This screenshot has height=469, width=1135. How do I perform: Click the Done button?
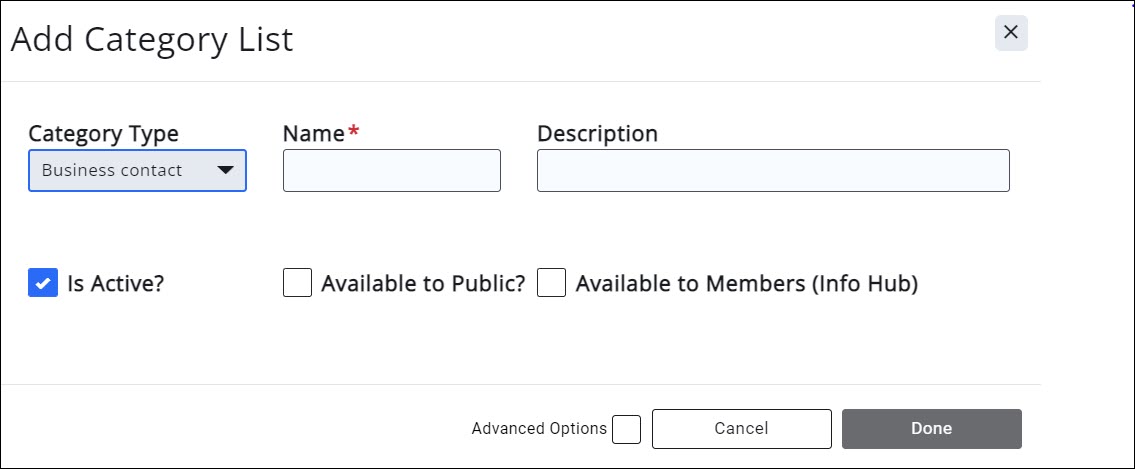[x=931, y=429]
